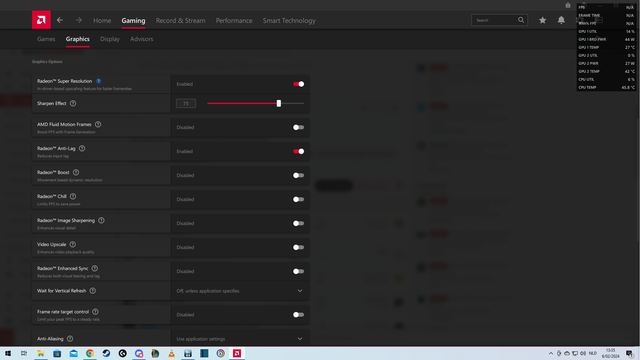
Task: Open the Windows Start menu
Action: click(8, 353)
